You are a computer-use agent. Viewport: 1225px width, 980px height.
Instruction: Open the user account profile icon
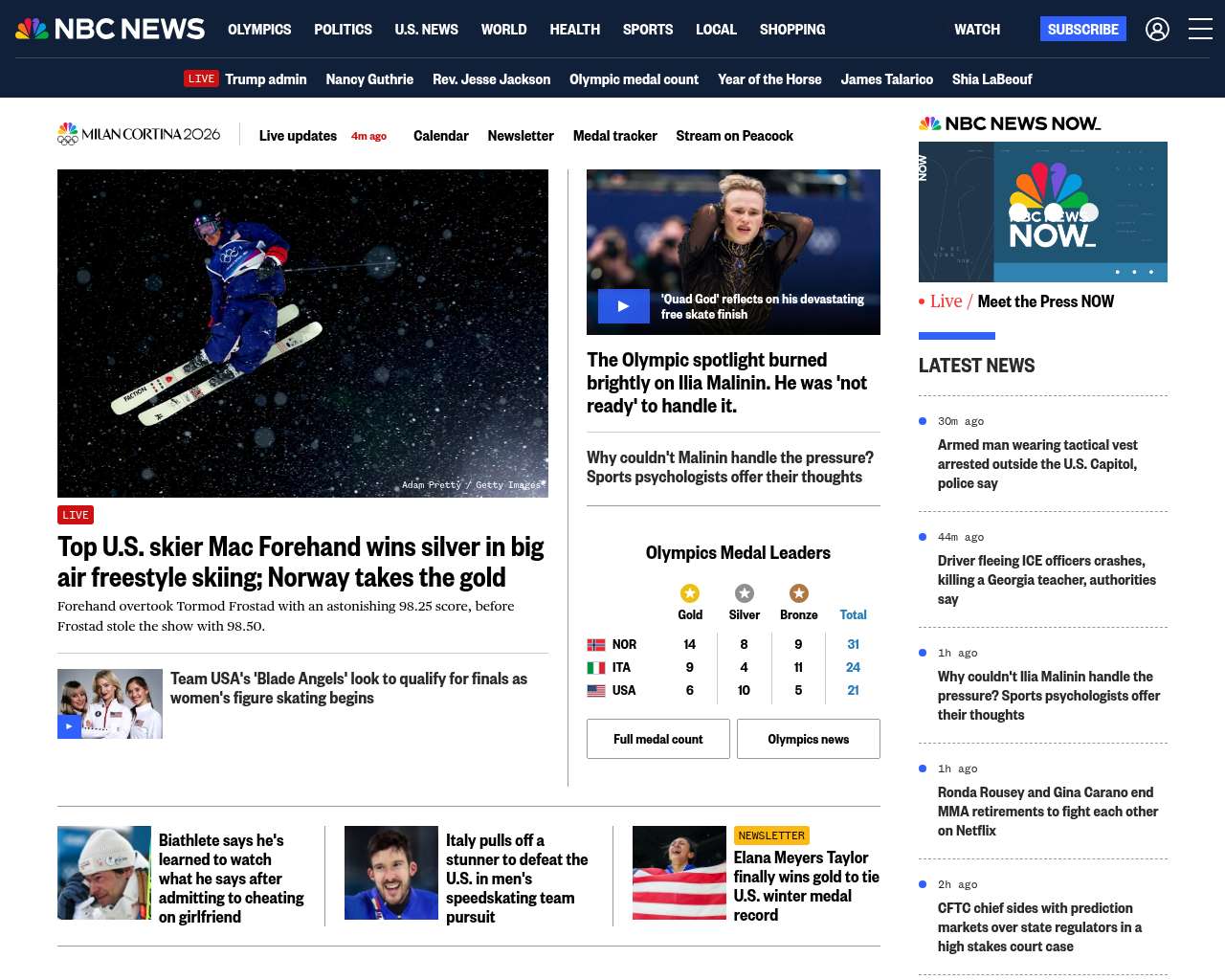pos(1157,30)
